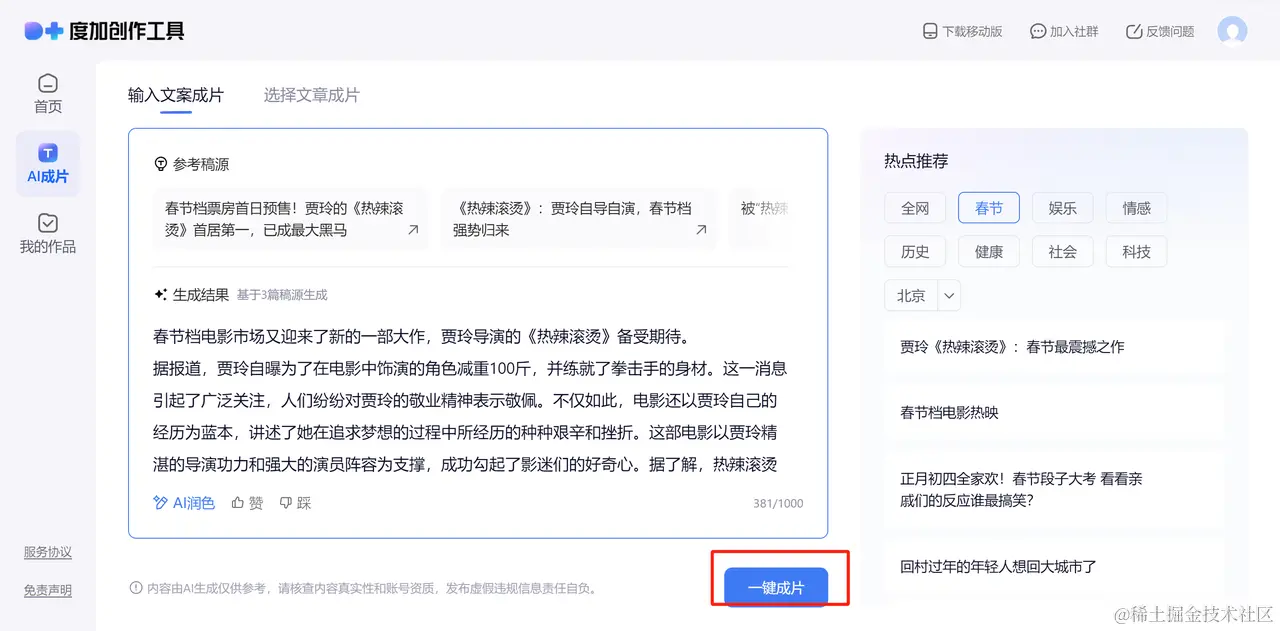Image resolution: width=1280 pixels, height=631 pixels.
Task: Click the 度加创作工具 logo
Action: [x=104, y=31]
